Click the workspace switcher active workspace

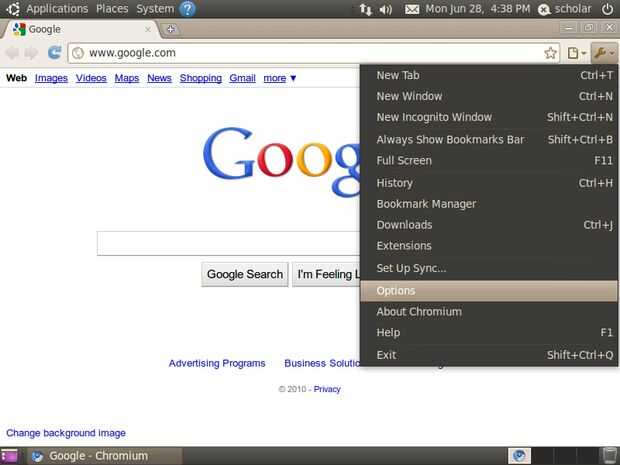coord(519,456)
